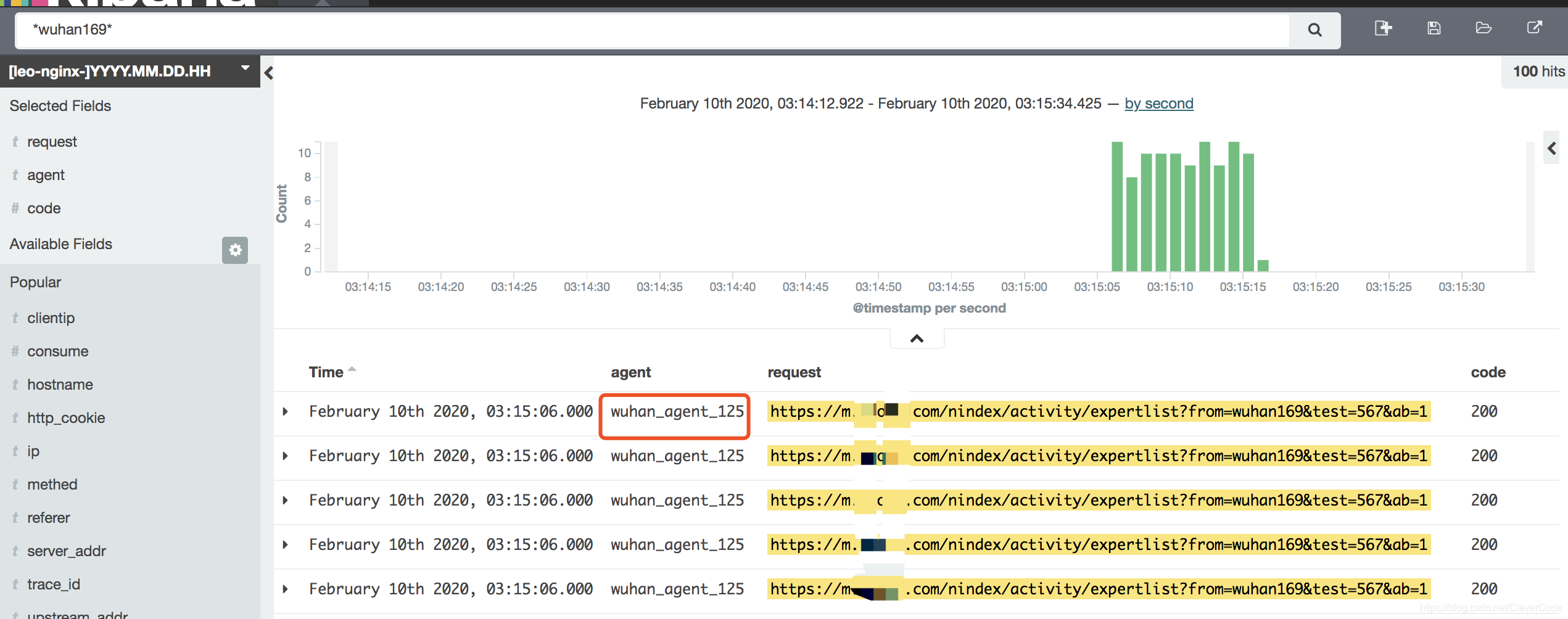
Task: Click the last row status code 200
Action: [1483, 589]
